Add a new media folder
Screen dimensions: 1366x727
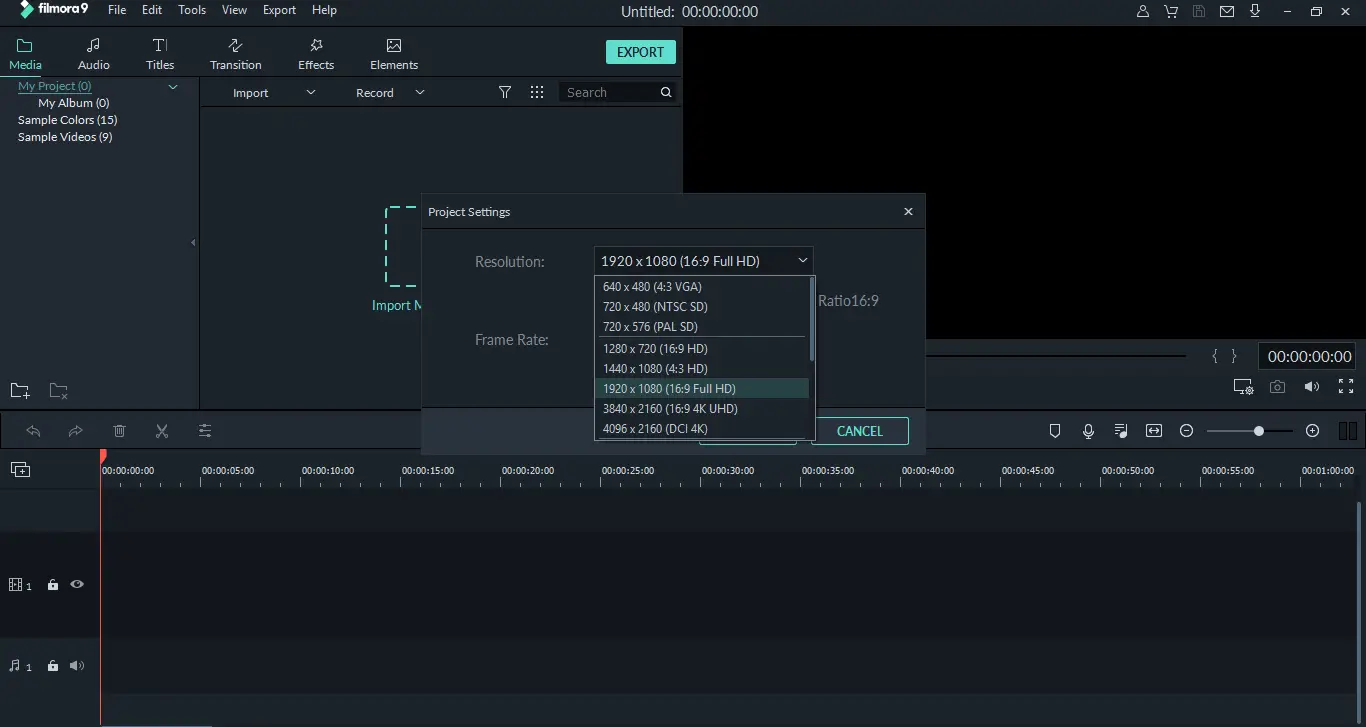coord(20,391)
